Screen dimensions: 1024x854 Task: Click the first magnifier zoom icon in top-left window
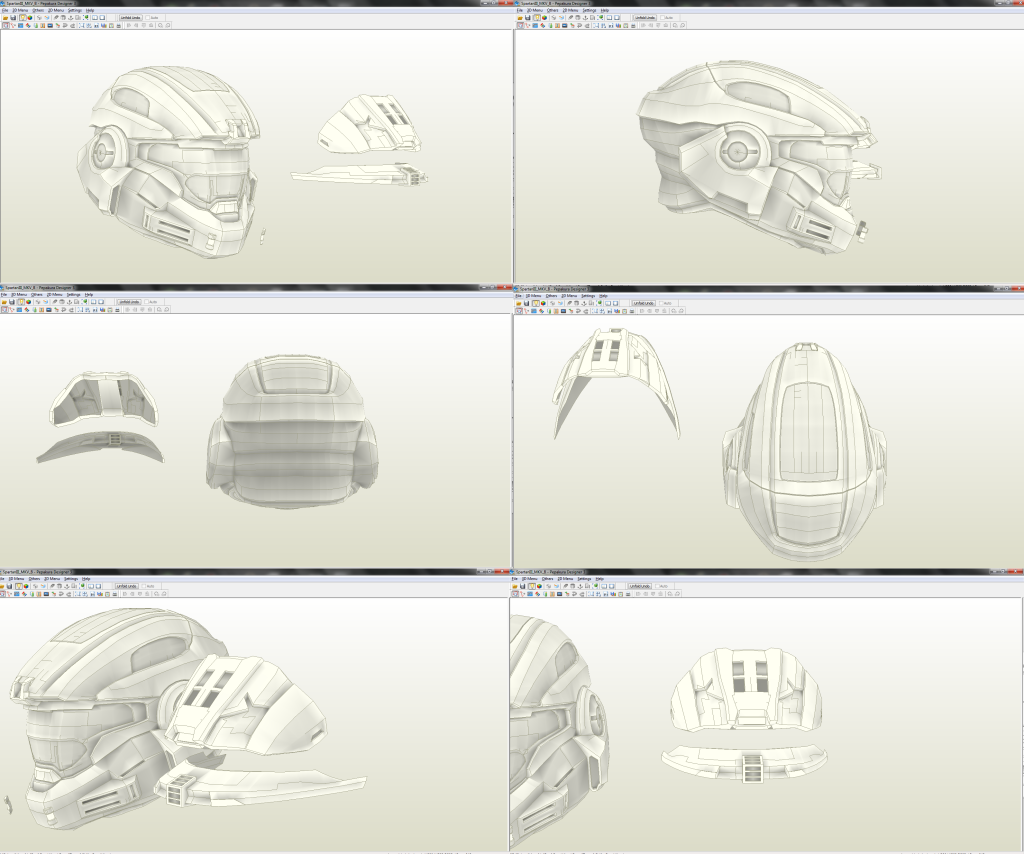pyautogui.click(x=161, y=25)
